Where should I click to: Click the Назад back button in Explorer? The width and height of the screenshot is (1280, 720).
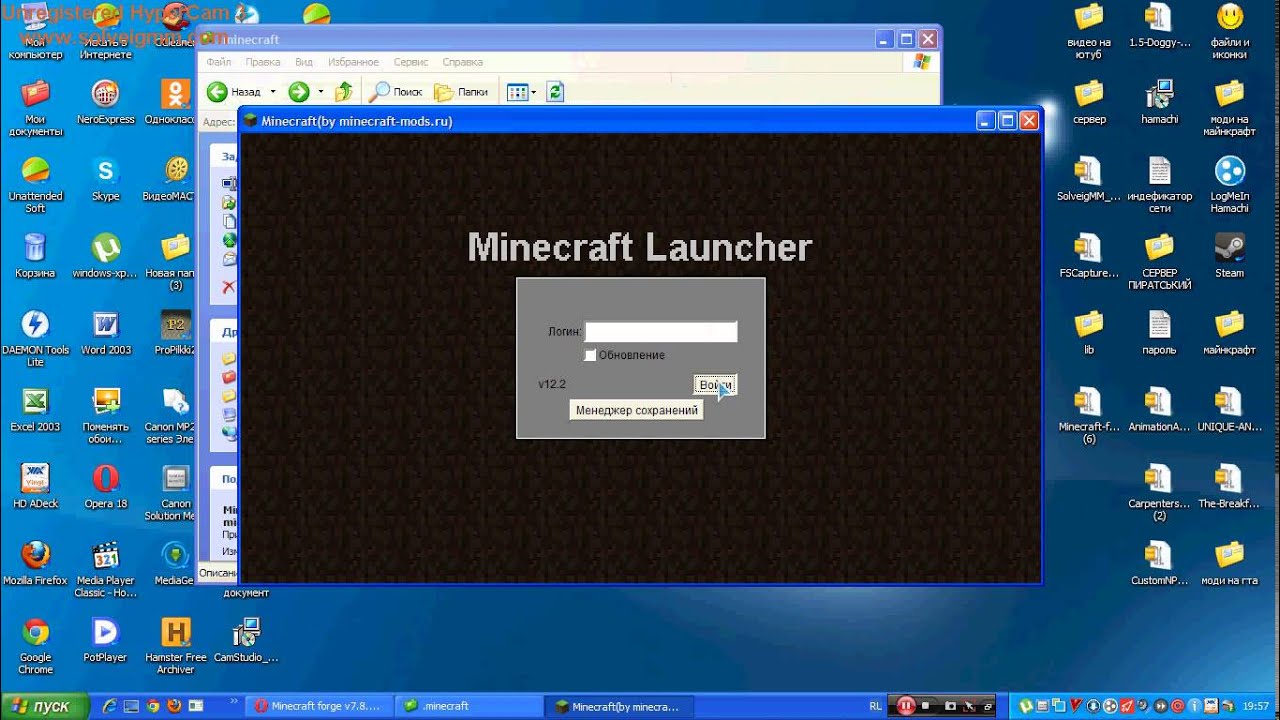click(234, 92)
